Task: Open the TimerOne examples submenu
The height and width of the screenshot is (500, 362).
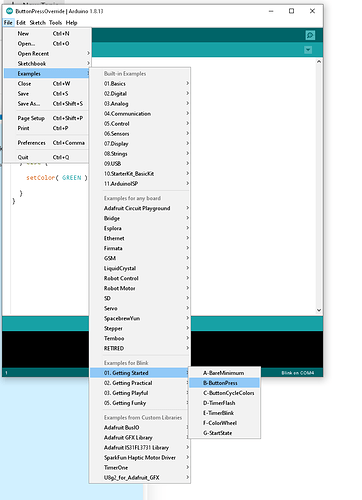Action: (140, 468)
